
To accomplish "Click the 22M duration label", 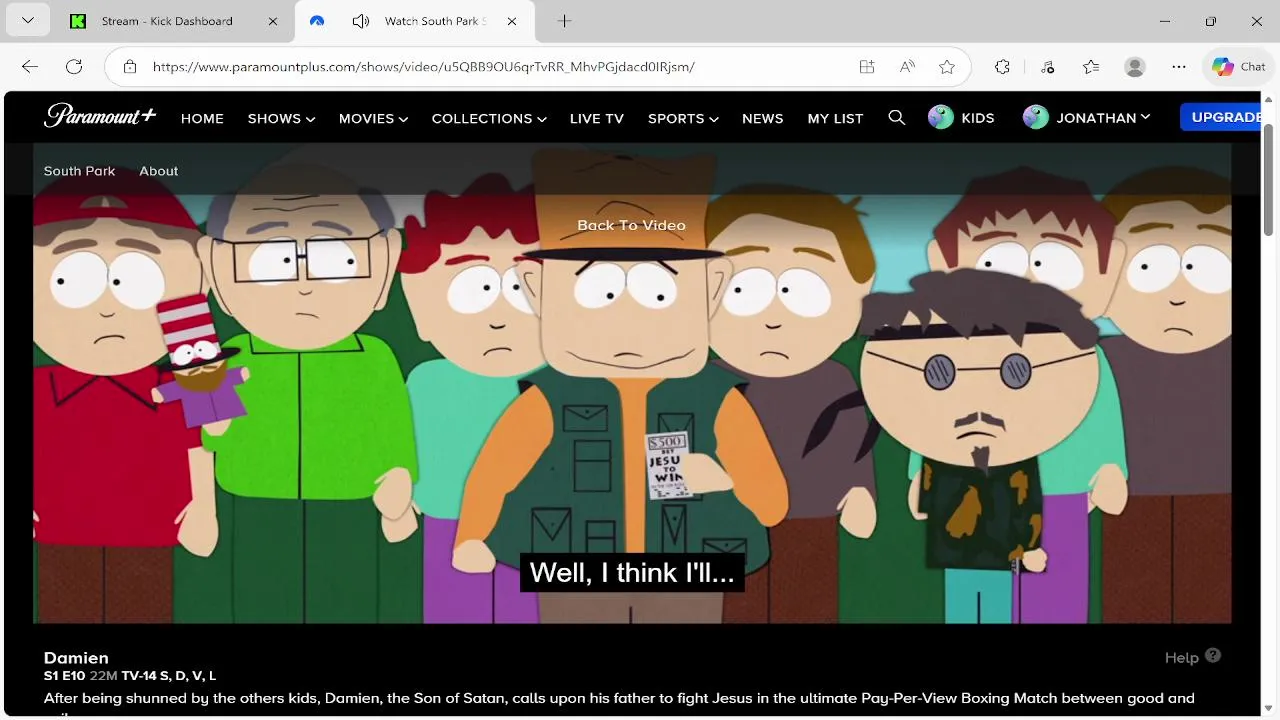I will pos(104,676).
